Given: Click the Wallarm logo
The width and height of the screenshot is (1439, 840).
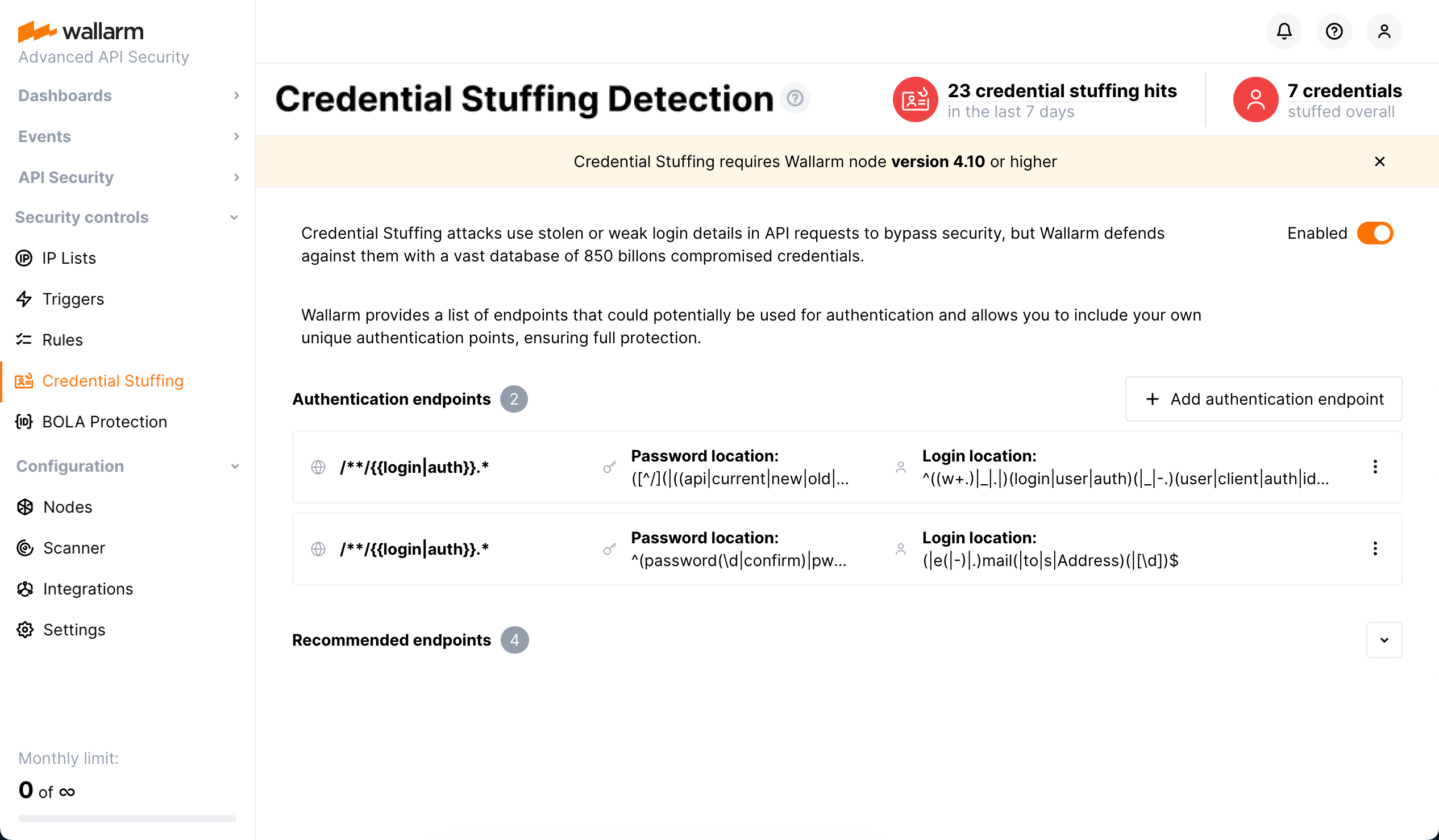Looking at the screenshot, I should click(x=81, y=31).
